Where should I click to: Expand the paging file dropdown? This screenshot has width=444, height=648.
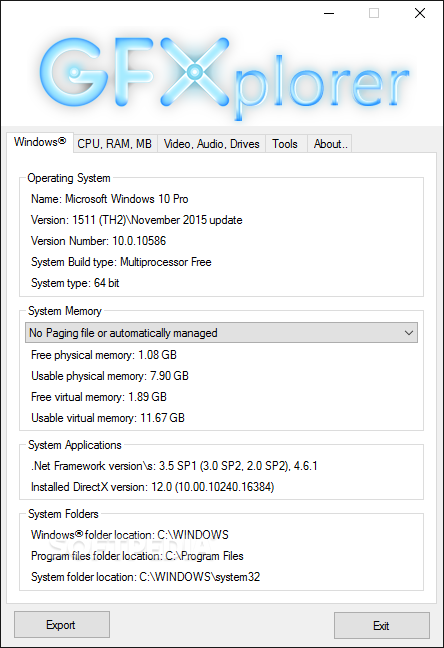[x=222, y=333]
